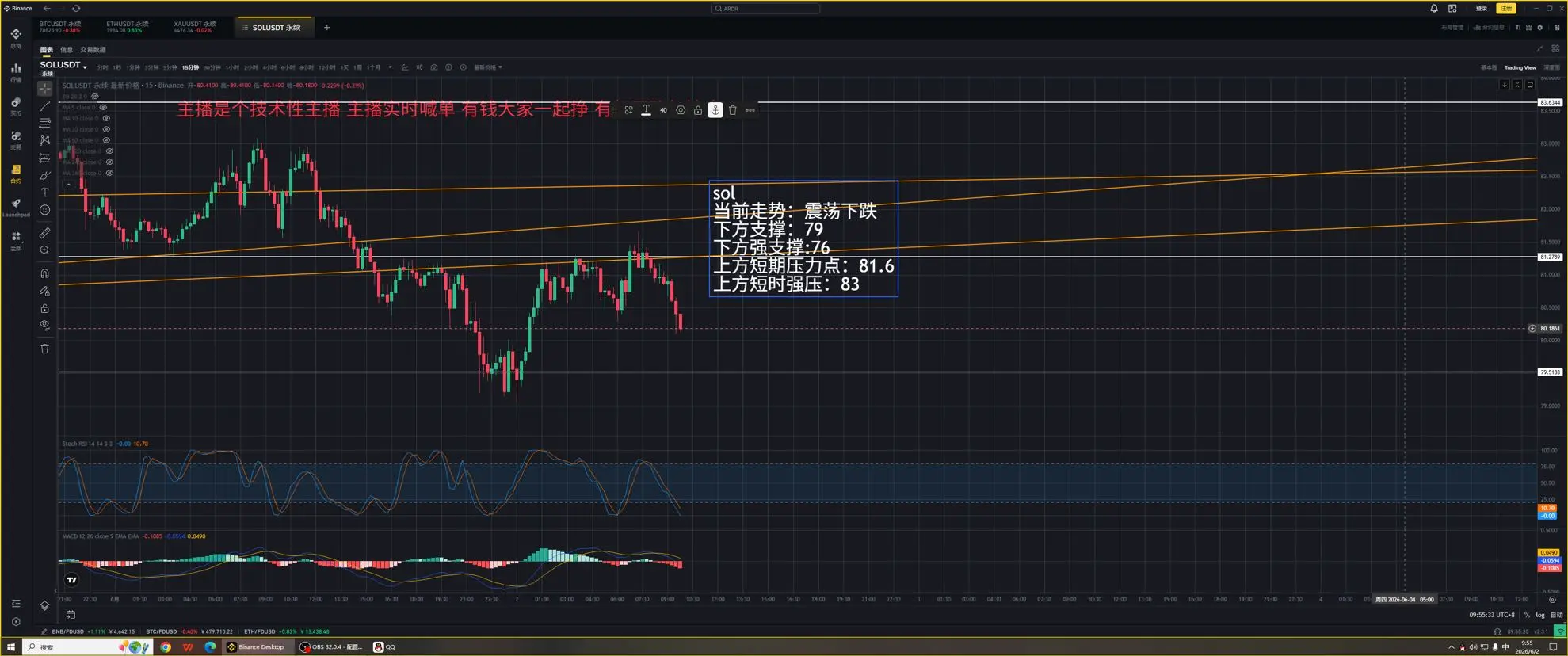The height and width of the screenshot is (656, 1568).
Task: Delete the selected text with the floating trash icon
Action: click(733, 110)
